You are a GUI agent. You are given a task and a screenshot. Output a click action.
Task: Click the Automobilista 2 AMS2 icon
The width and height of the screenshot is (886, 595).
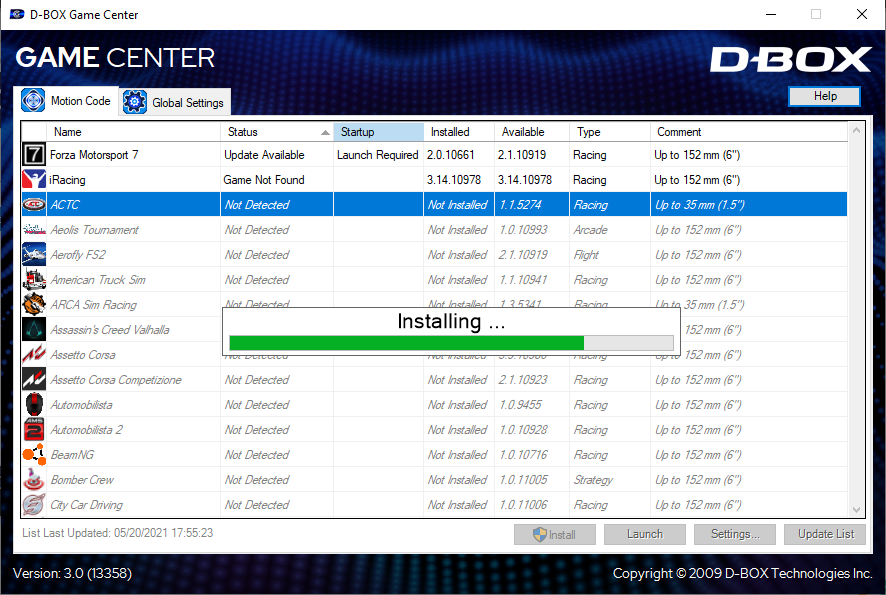click(x=34, y=429)
